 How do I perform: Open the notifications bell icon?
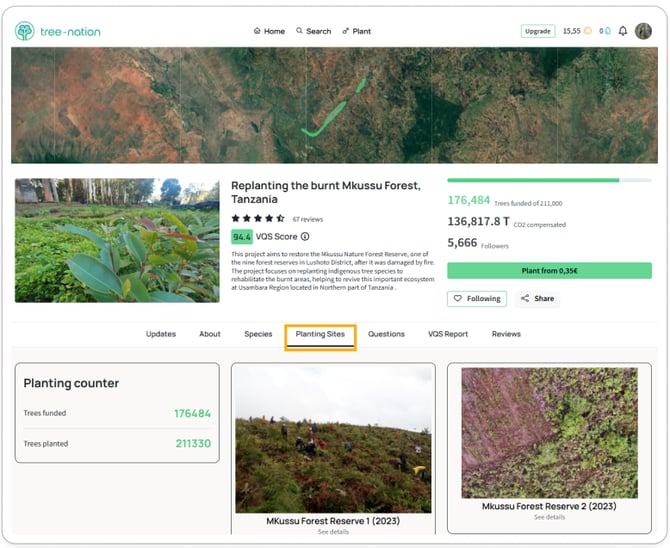click(623, 31)
